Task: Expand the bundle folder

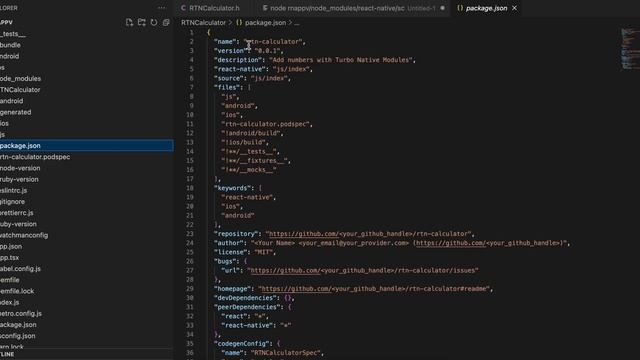Action: click(87, 45)
